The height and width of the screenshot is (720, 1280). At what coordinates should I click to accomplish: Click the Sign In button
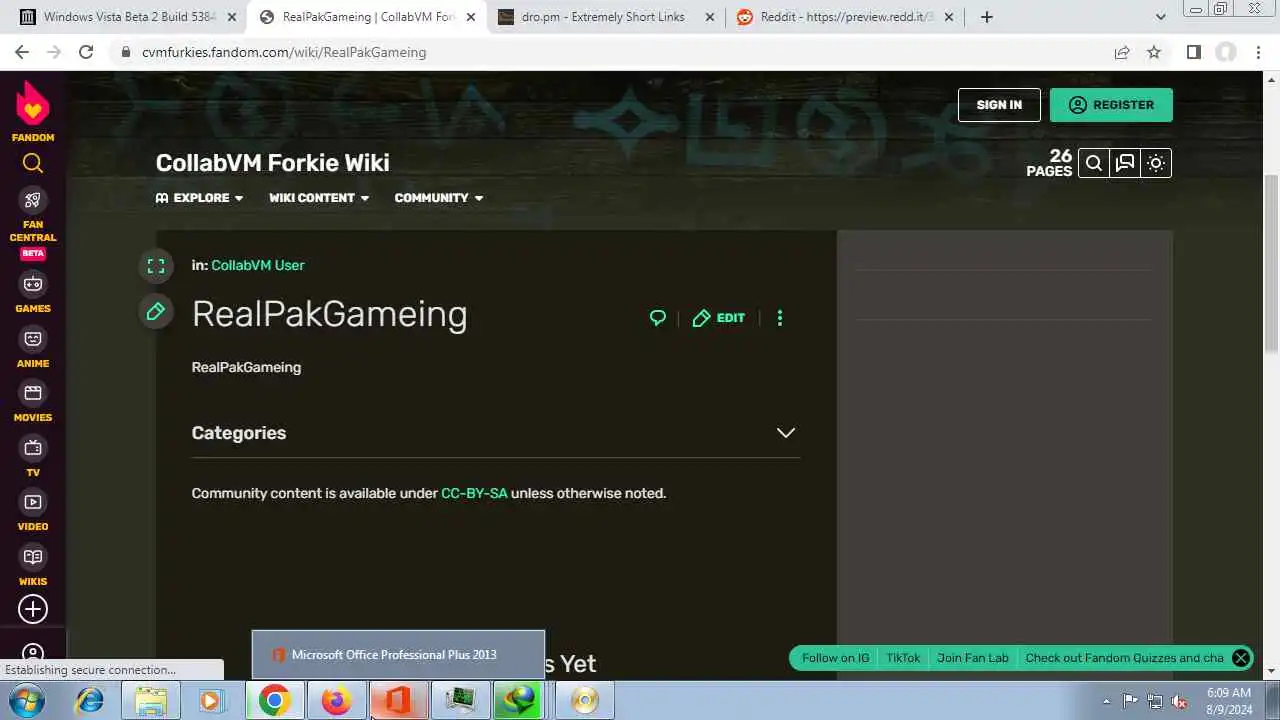[x=999, y=105]
